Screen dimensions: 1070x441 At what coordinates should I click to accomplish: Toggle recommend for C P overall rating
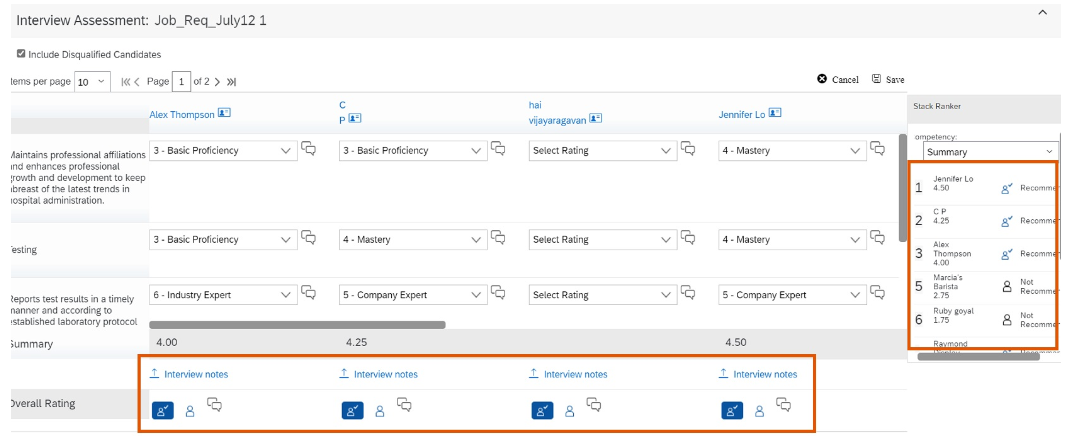point(353,411)
